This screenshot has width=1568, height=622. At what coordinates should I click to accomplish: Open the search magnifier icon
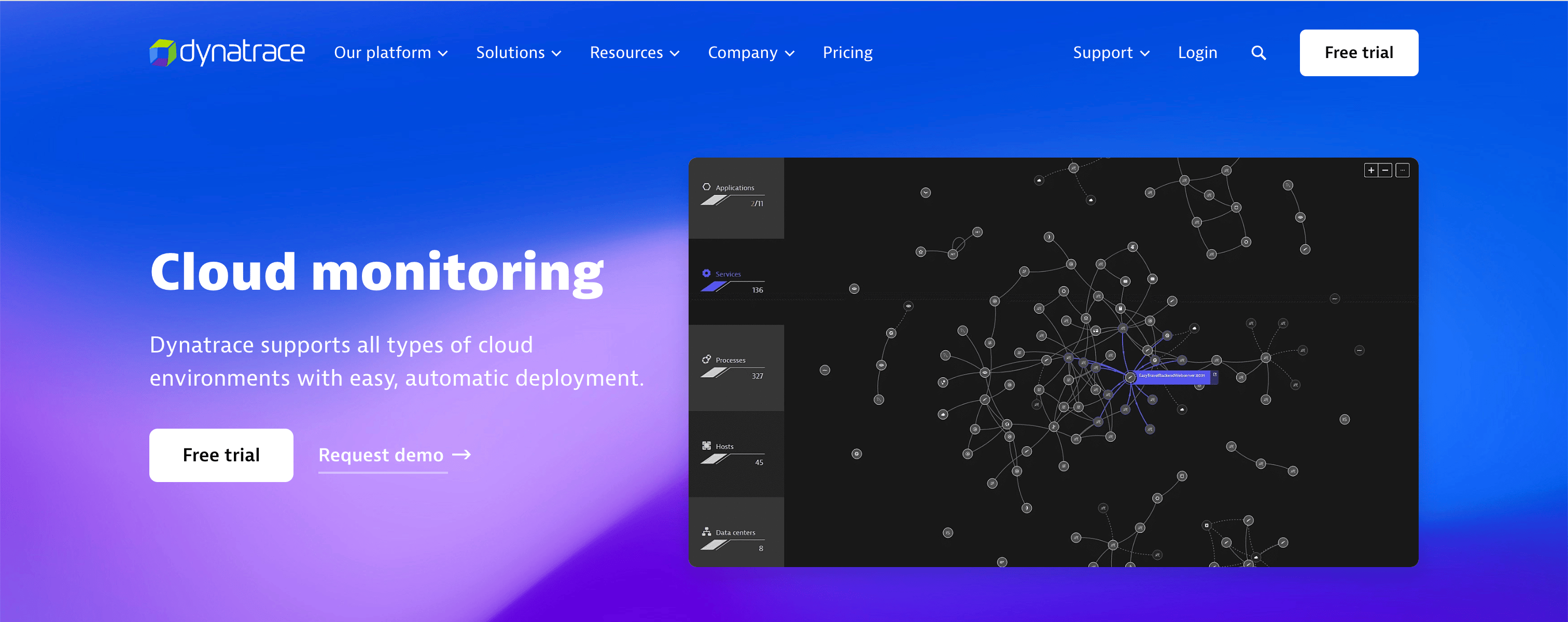tap(1258, 53)
